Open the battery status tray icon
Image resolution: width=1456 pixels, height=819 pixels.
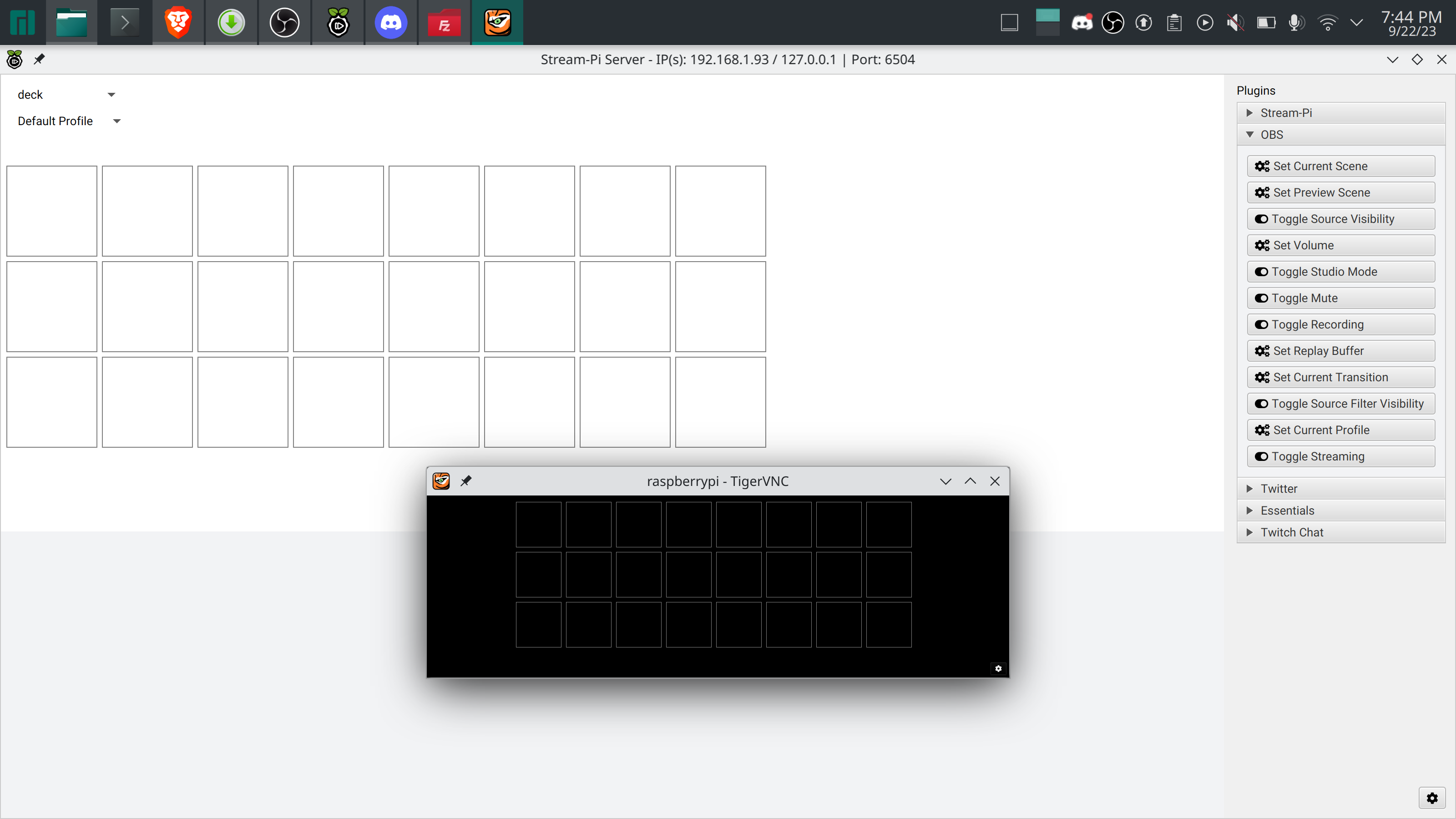pyautogui.click(x=1266, y=23)
